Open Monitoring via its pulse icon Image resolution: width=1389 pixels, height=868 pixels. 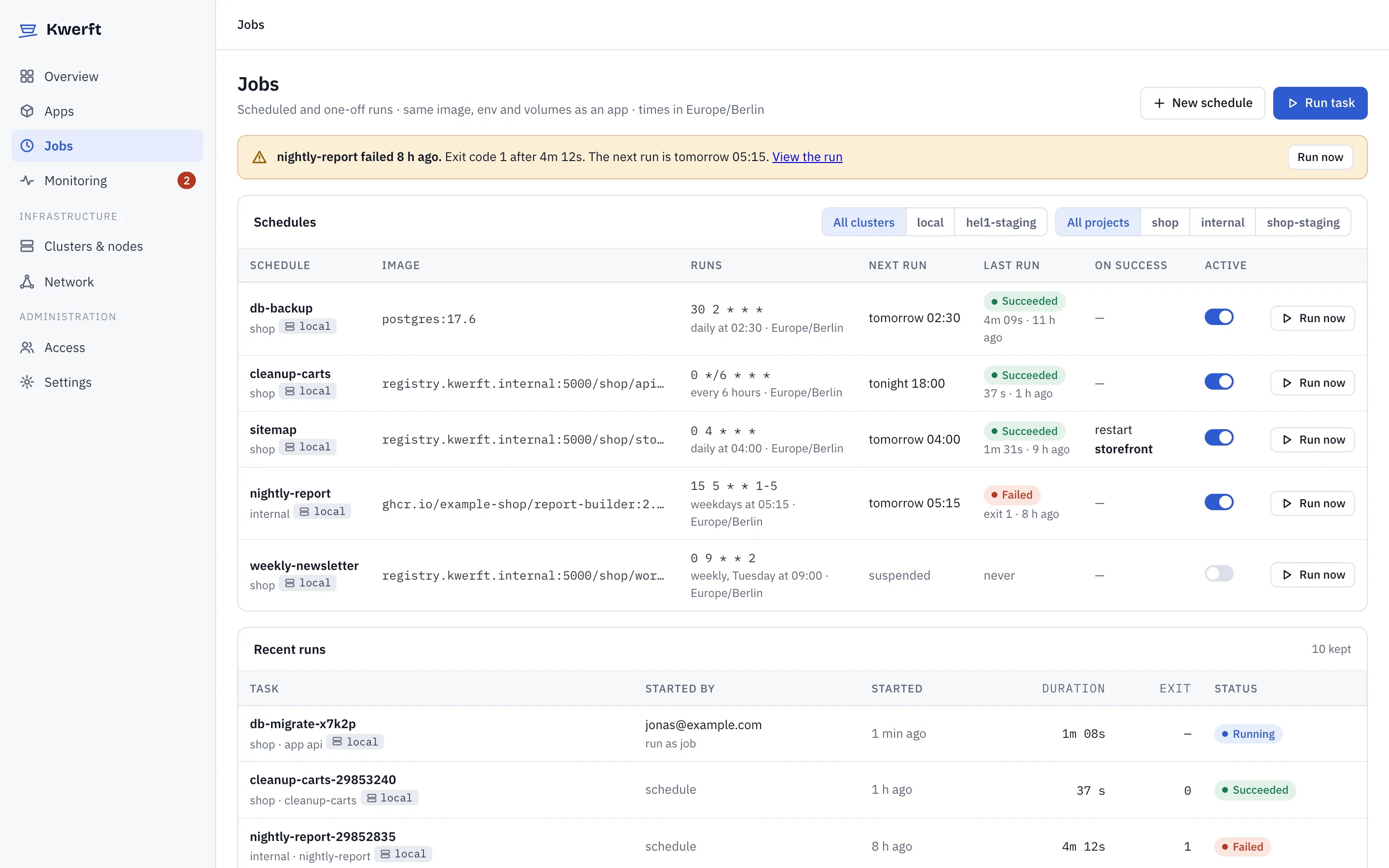coord(27,180)
